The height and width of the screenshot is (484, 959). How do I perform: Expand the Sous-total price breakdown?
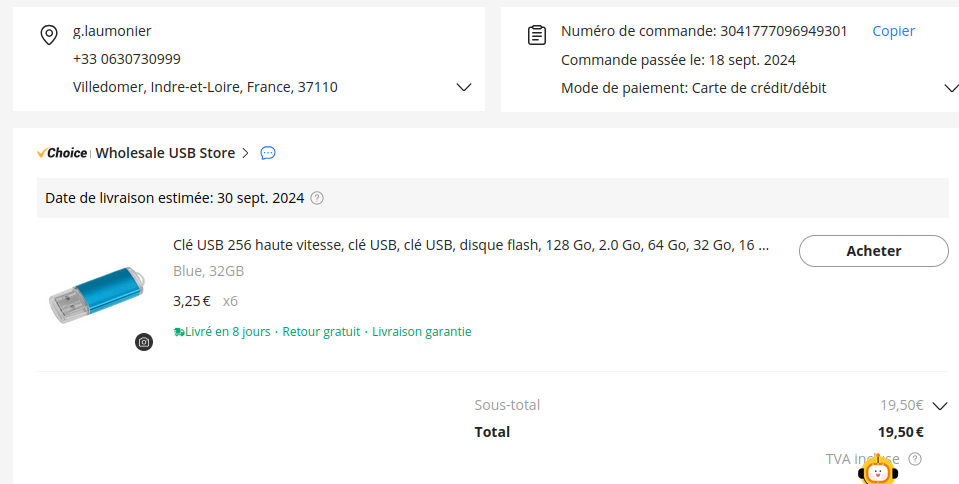click(x=939, y=405)
